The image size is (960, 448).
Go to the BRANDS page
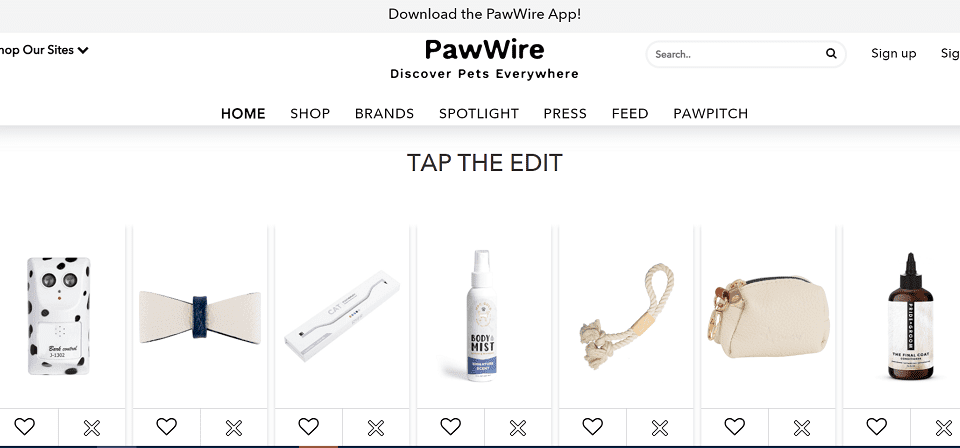(384, 114)
